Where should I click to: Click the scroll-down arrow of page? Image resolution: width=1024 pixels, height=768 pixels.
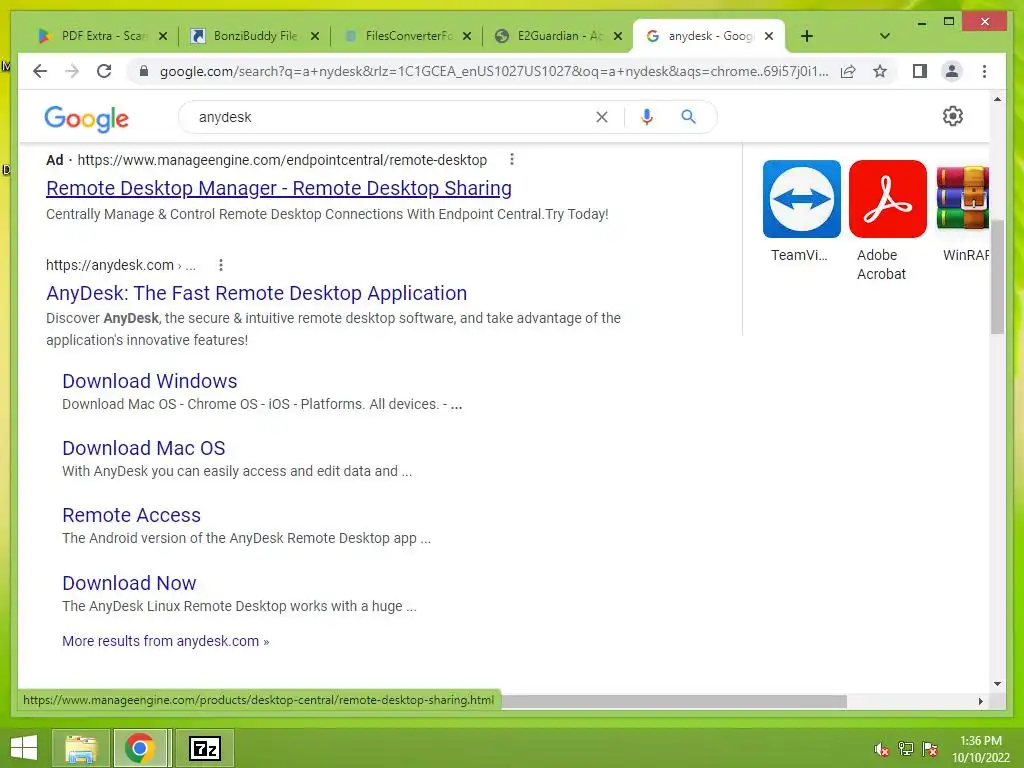pos(997,684)
